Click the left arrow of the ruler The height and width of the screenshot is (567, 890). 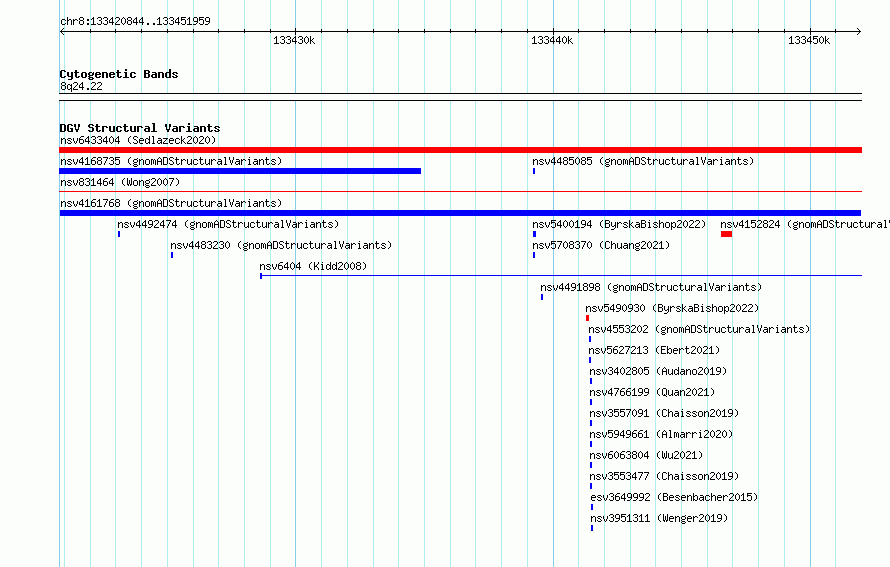click(x=62, y=31)
